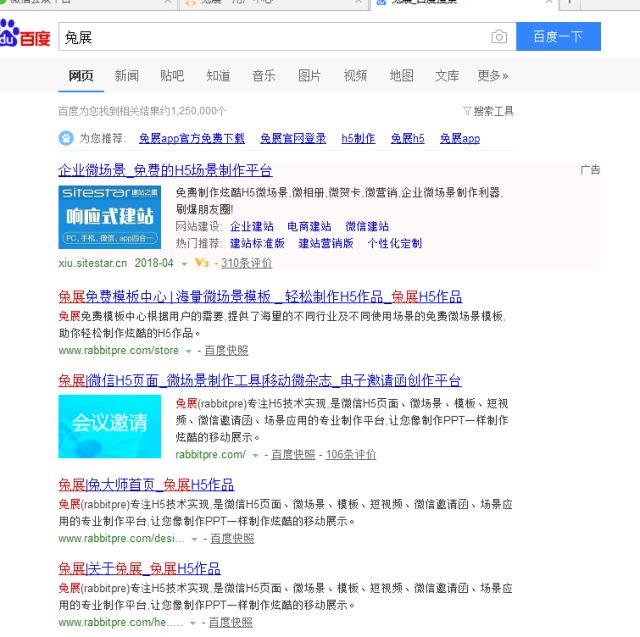Screen dimensions: 640x637
Task: Expand the 更多» menu
Action: 493,76
